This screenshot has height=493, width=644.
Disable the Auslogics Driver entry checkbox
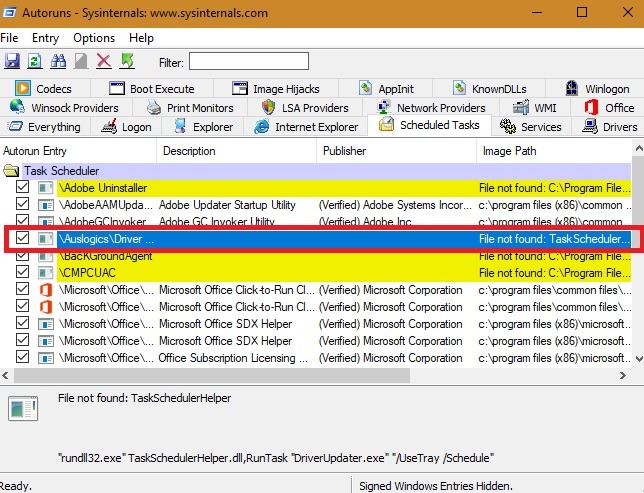tap(23, 237)
